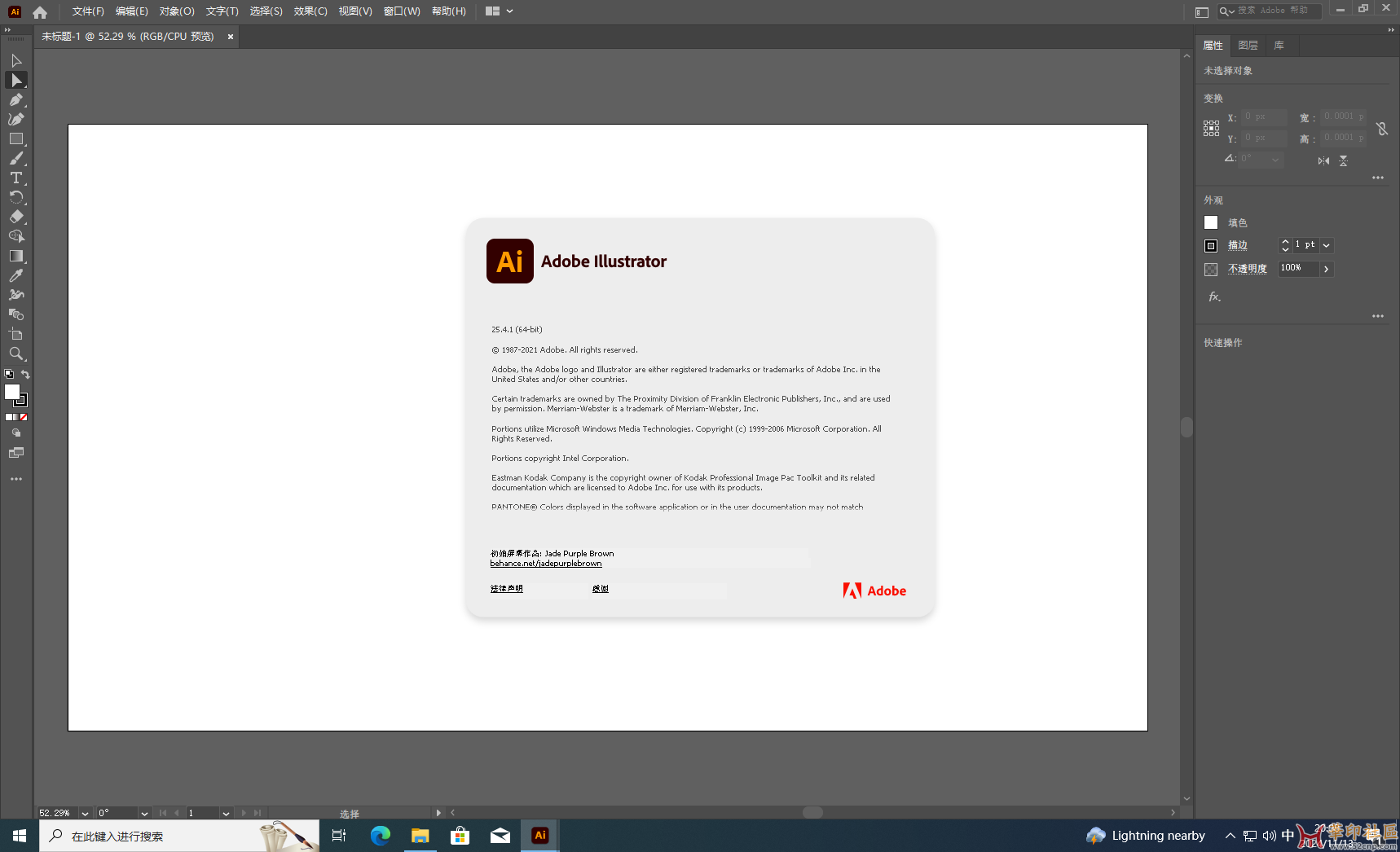Open rotation angle dropdown in status bar

pos(144,813)
